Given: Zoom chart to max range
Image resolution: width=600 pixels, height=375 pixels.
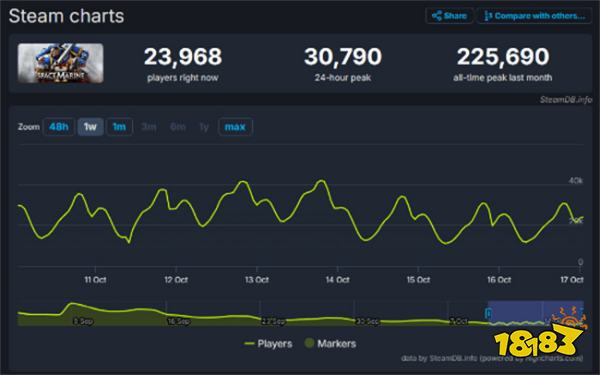Looking at the screenshot, I should (235, 127).
